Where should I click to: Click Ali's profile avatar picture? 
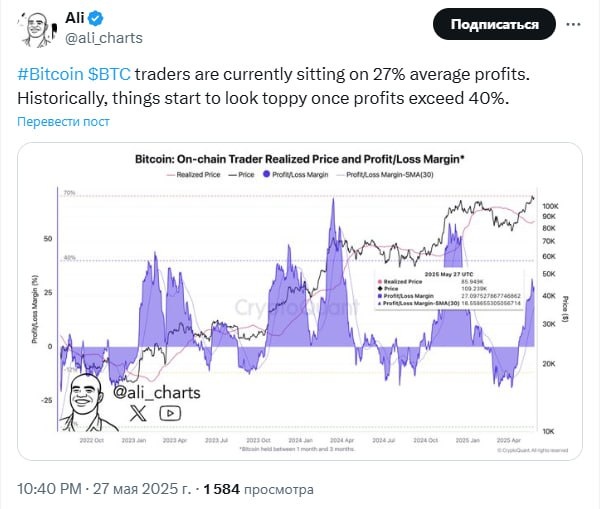coord(37,30)
